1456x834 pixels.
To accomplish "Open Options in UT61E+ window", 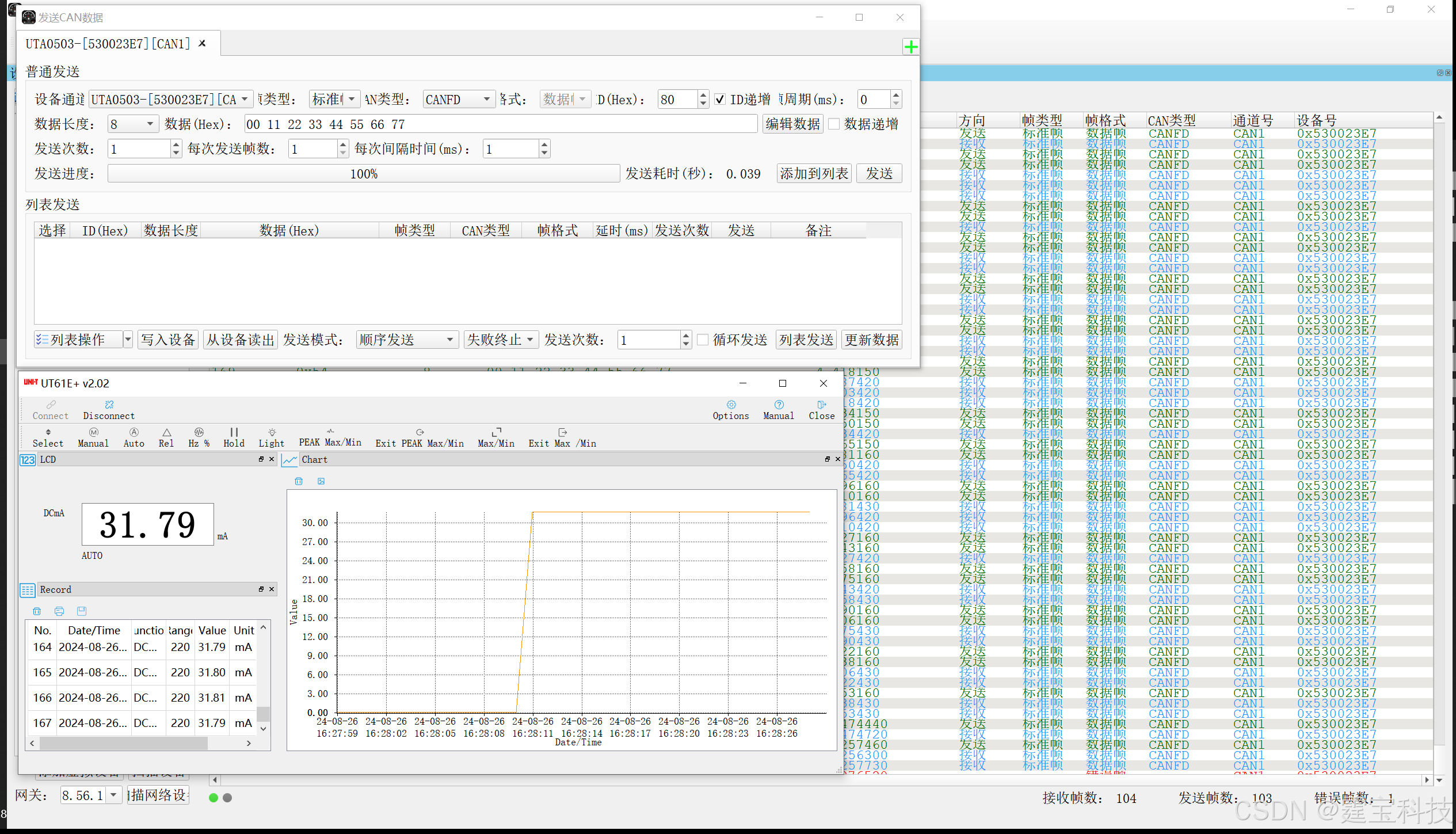I will click(731, 405).
